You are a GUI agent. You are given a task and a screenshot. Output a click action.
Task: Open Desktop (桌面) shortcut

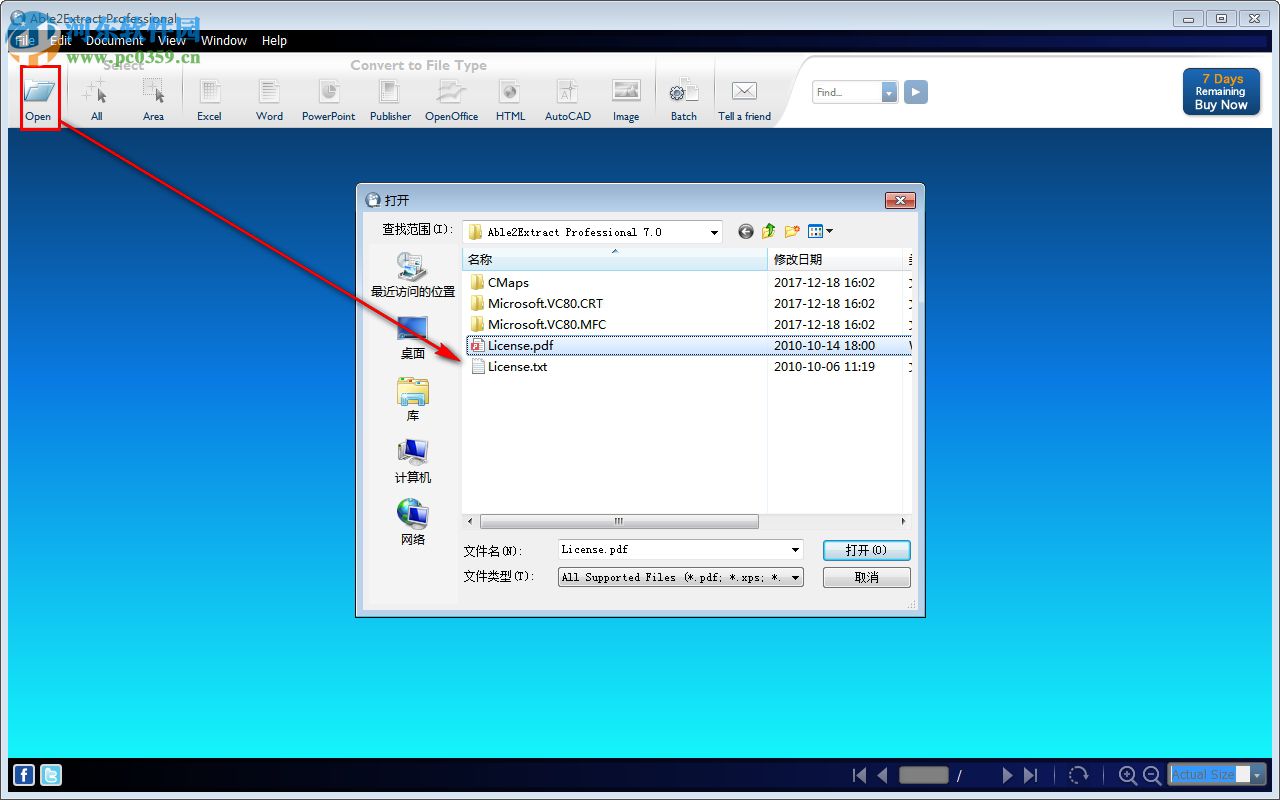click(413, 338)
